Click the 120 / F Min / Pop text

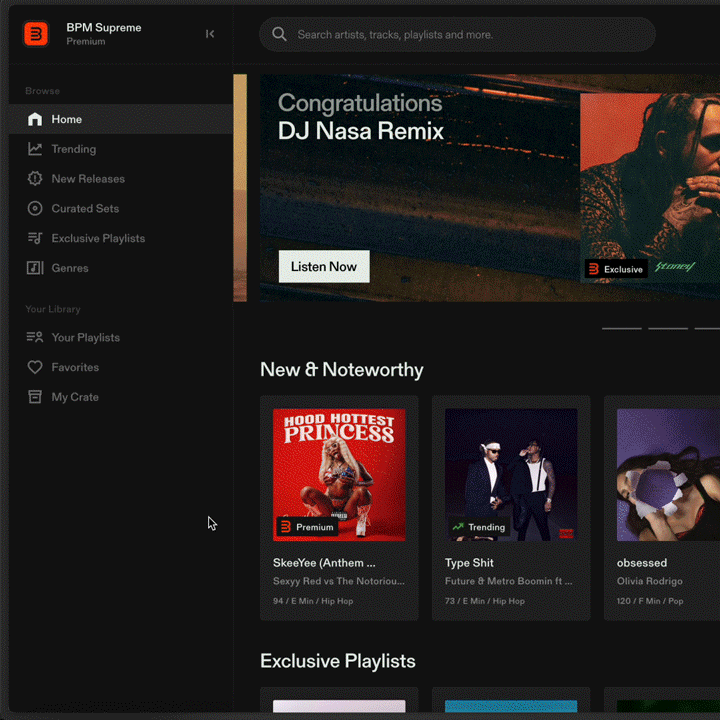pos(650,601)
